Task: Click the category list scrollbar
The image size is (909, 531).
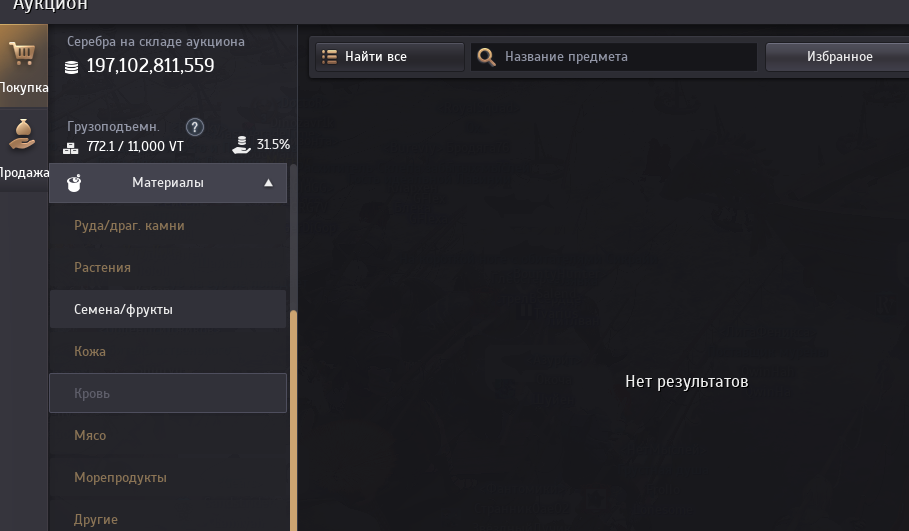Action: click(x=293, y=420)
